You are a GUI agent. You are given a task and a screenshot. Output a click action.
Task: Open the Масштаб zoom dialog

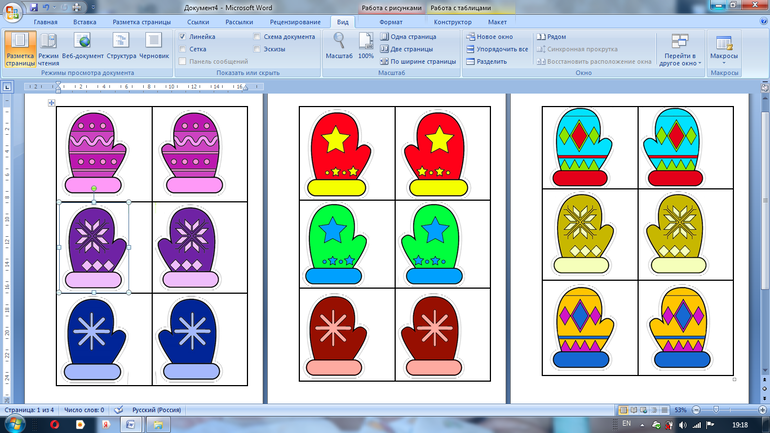[x=340, y=46]
